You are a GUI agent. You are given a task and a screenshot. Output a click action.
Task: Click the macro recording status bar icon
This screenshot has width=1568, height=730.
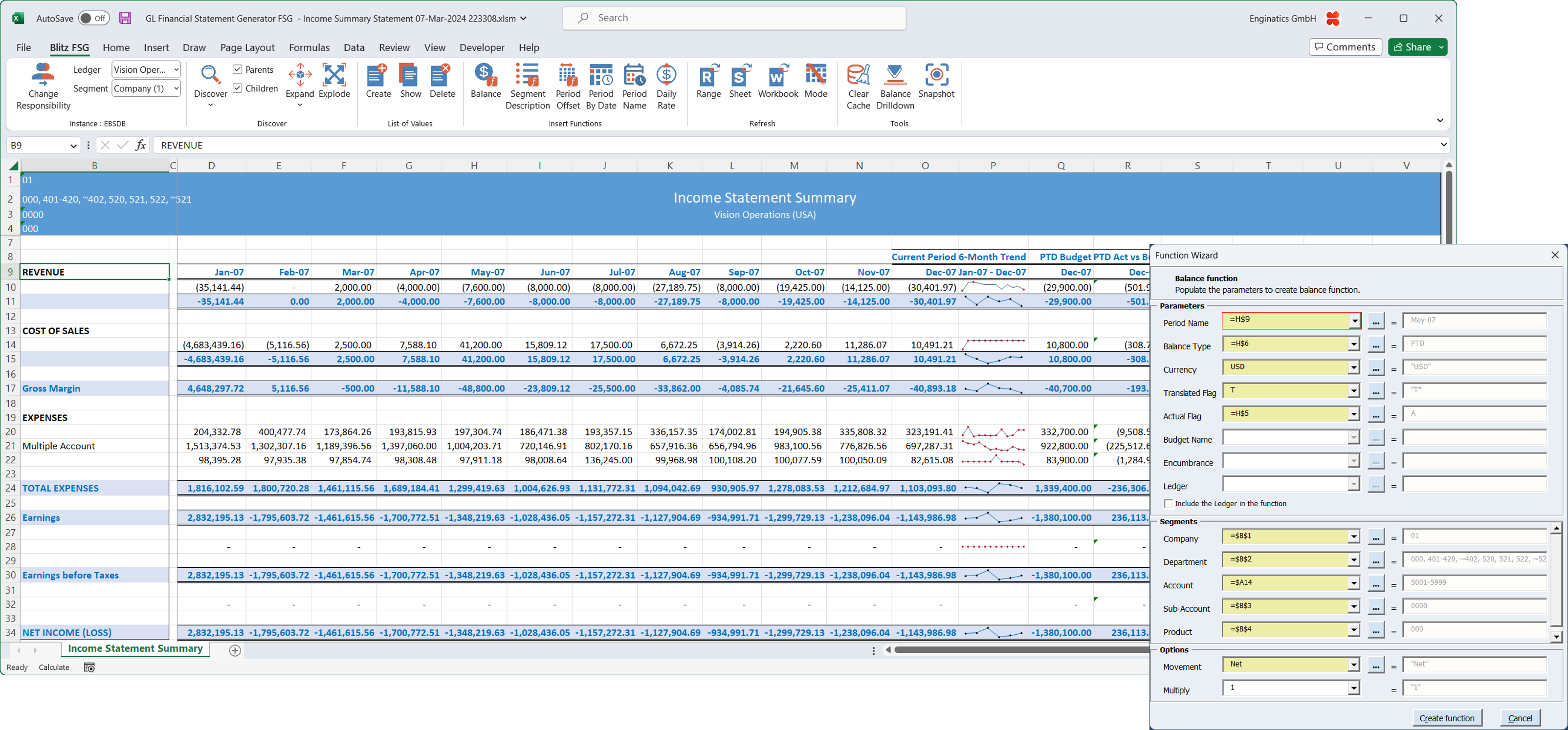click(89, 667)
